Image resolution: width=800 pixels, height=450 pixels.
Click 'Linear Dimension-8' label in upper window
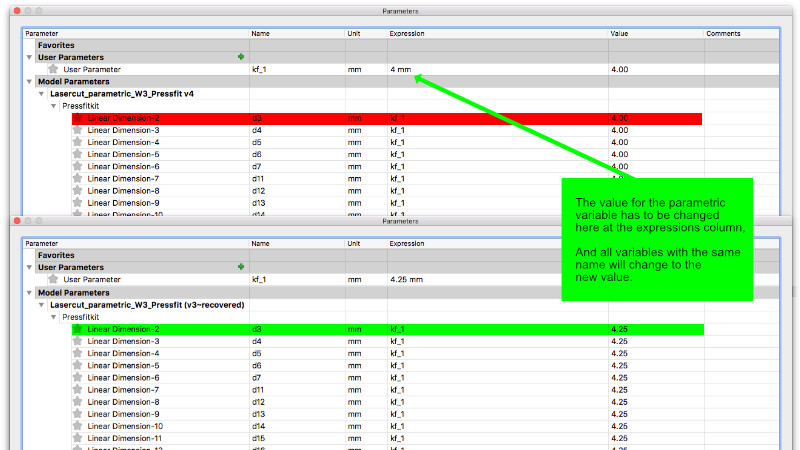tap(123, 191)
